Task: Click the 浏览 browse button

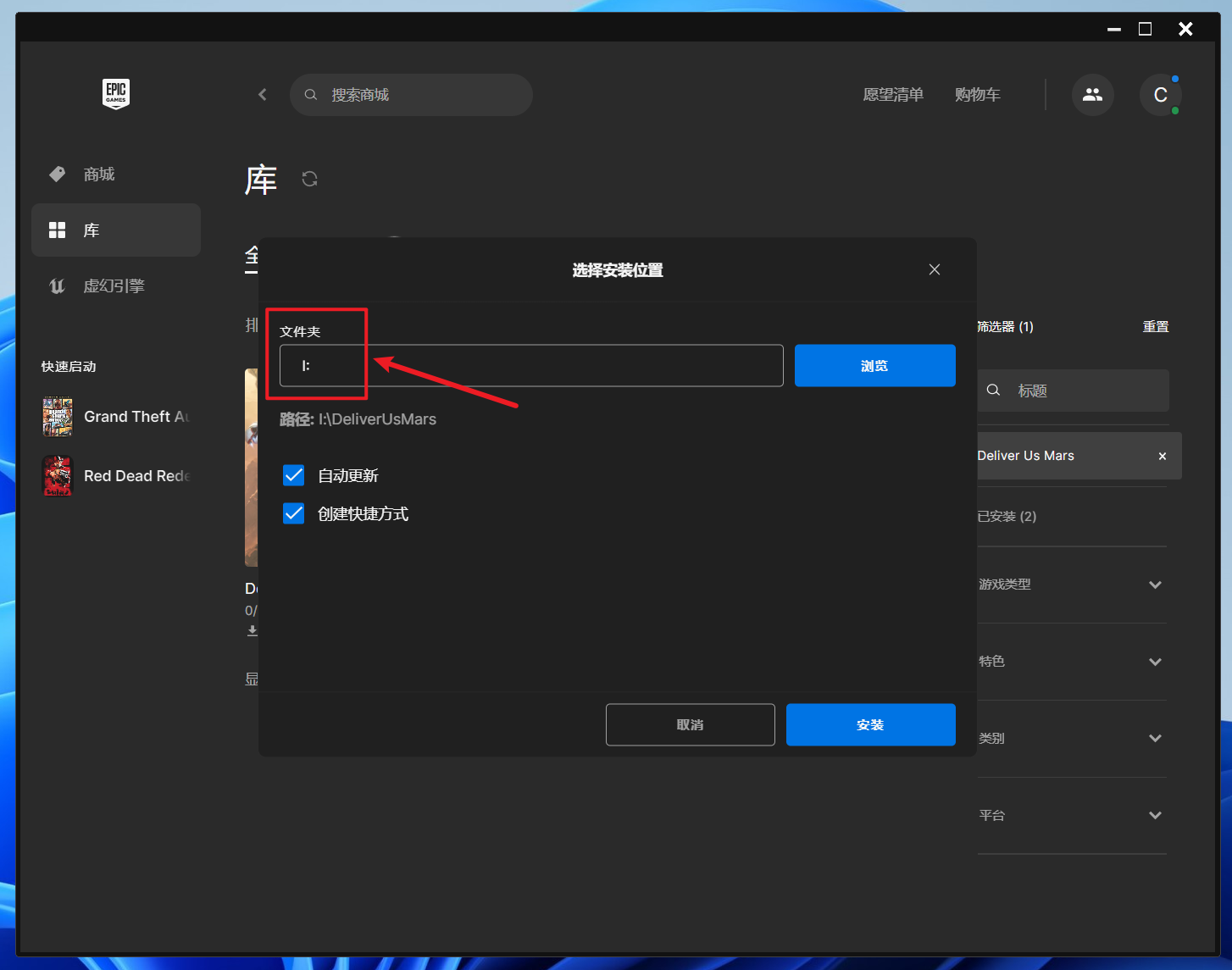Action: (875, 366)
